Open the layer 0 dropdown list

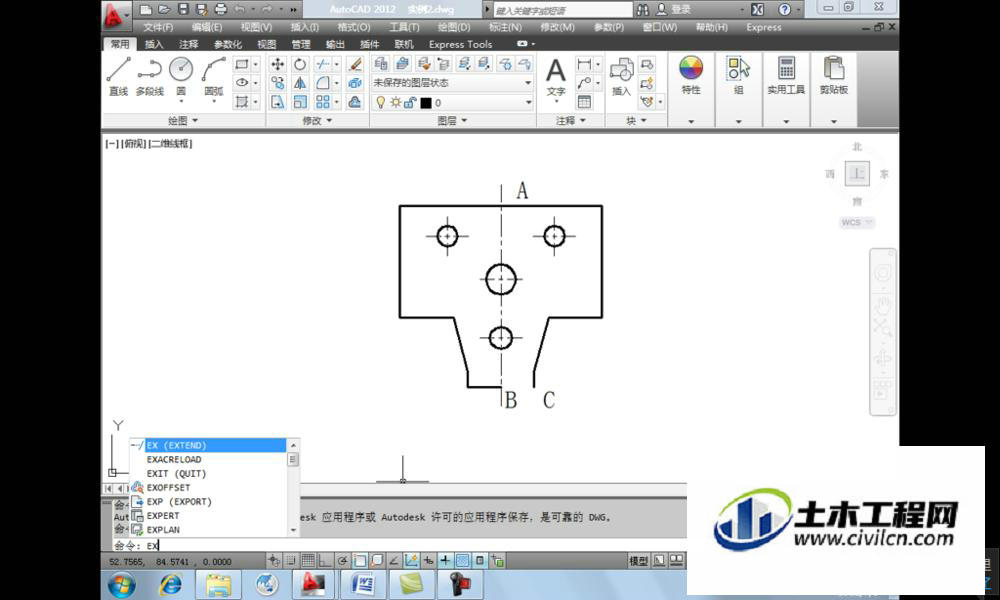click(528, 103)
